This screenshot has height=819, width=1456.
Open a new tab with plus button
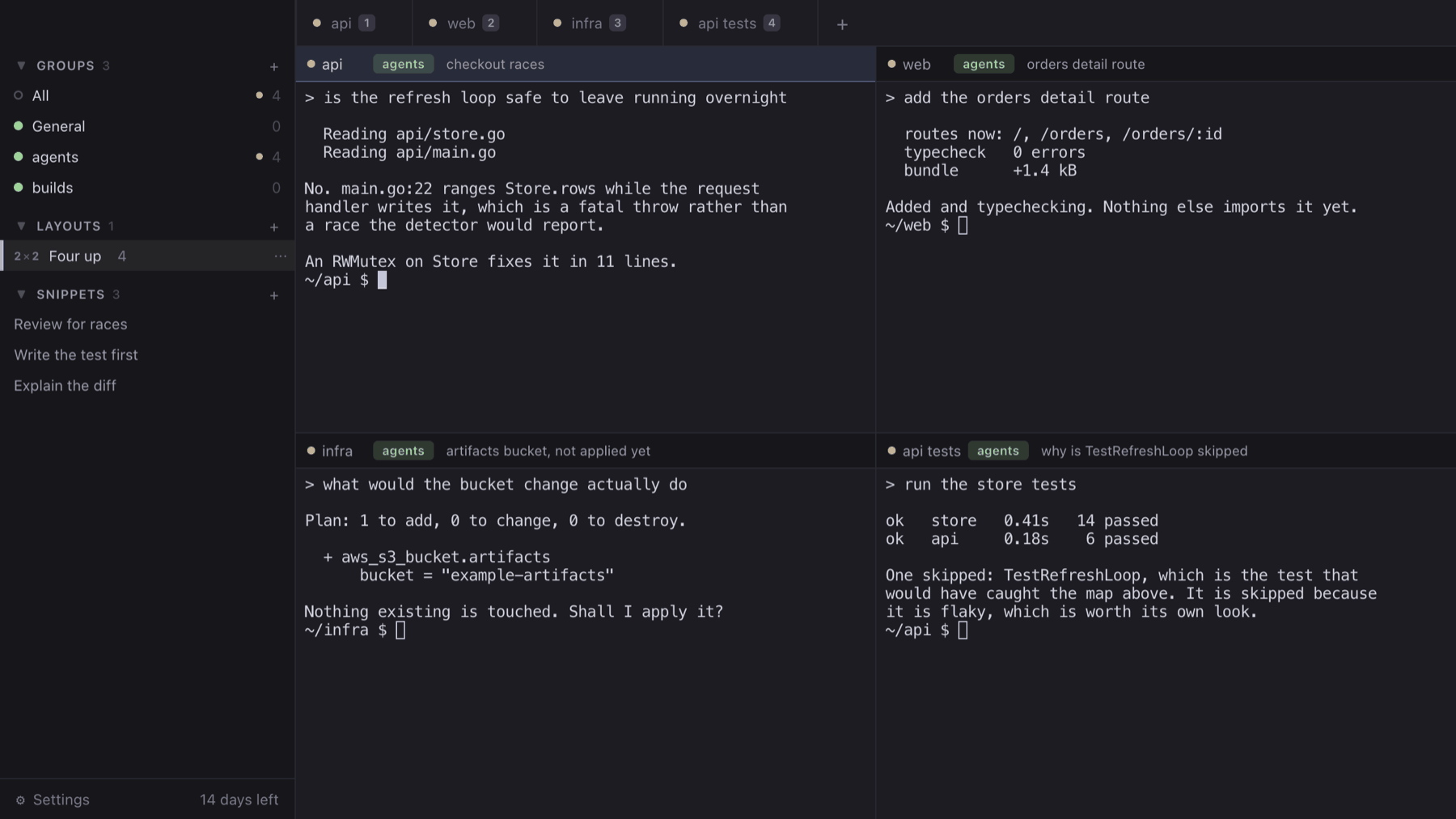tap(842, 24)
